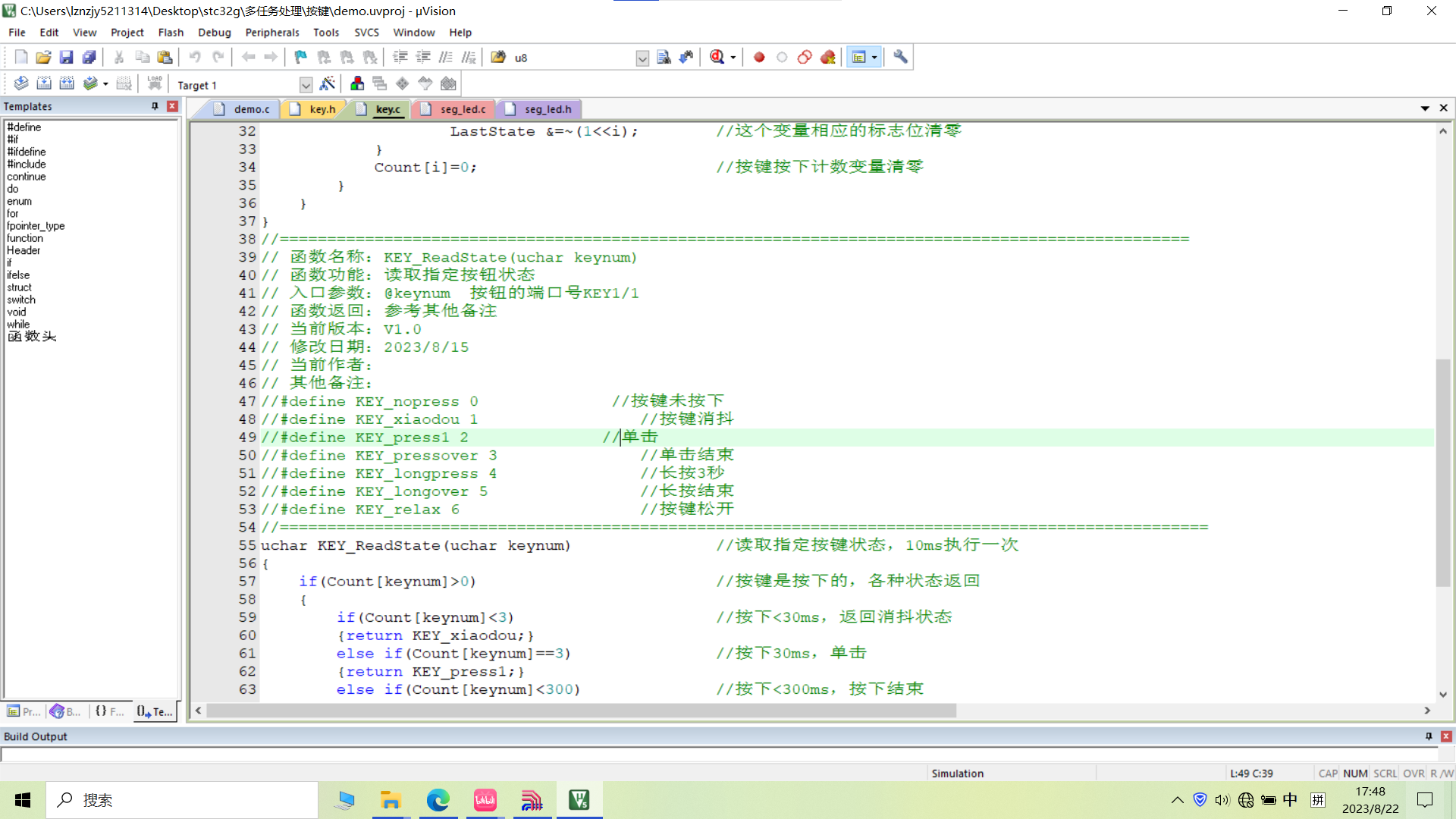The height and width of the screenshot is (819, 1456).
Task: Click the Save All icon
Action: click(x=89, y=57)
